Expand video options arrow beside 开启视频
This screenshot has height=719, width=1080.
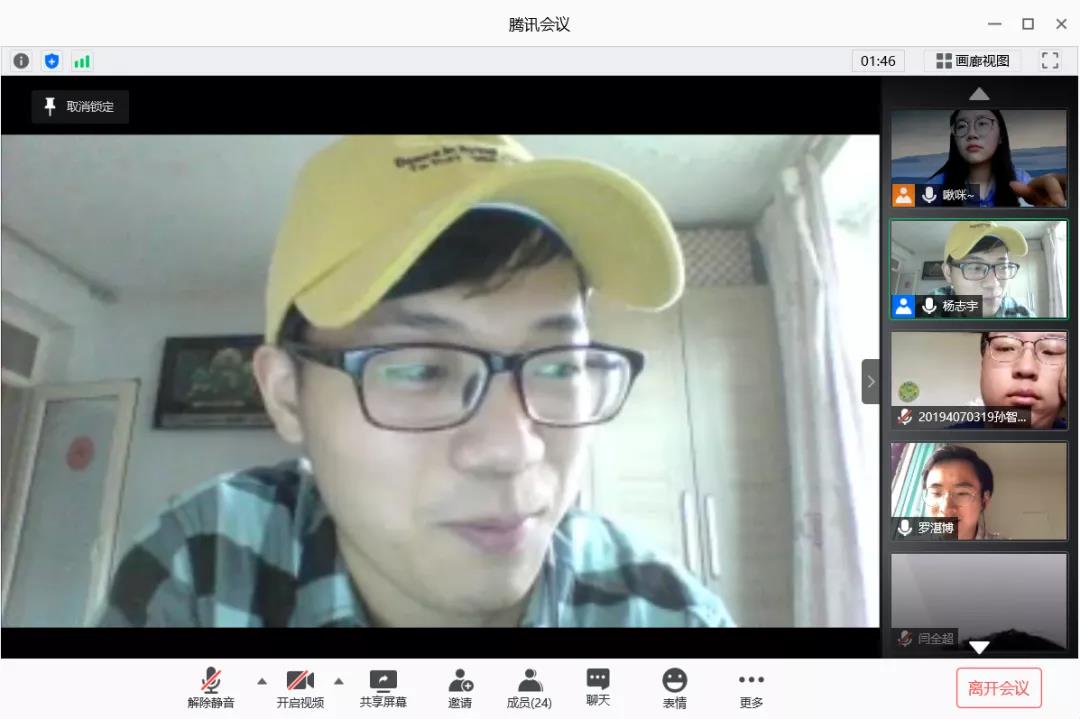point(338,681)
